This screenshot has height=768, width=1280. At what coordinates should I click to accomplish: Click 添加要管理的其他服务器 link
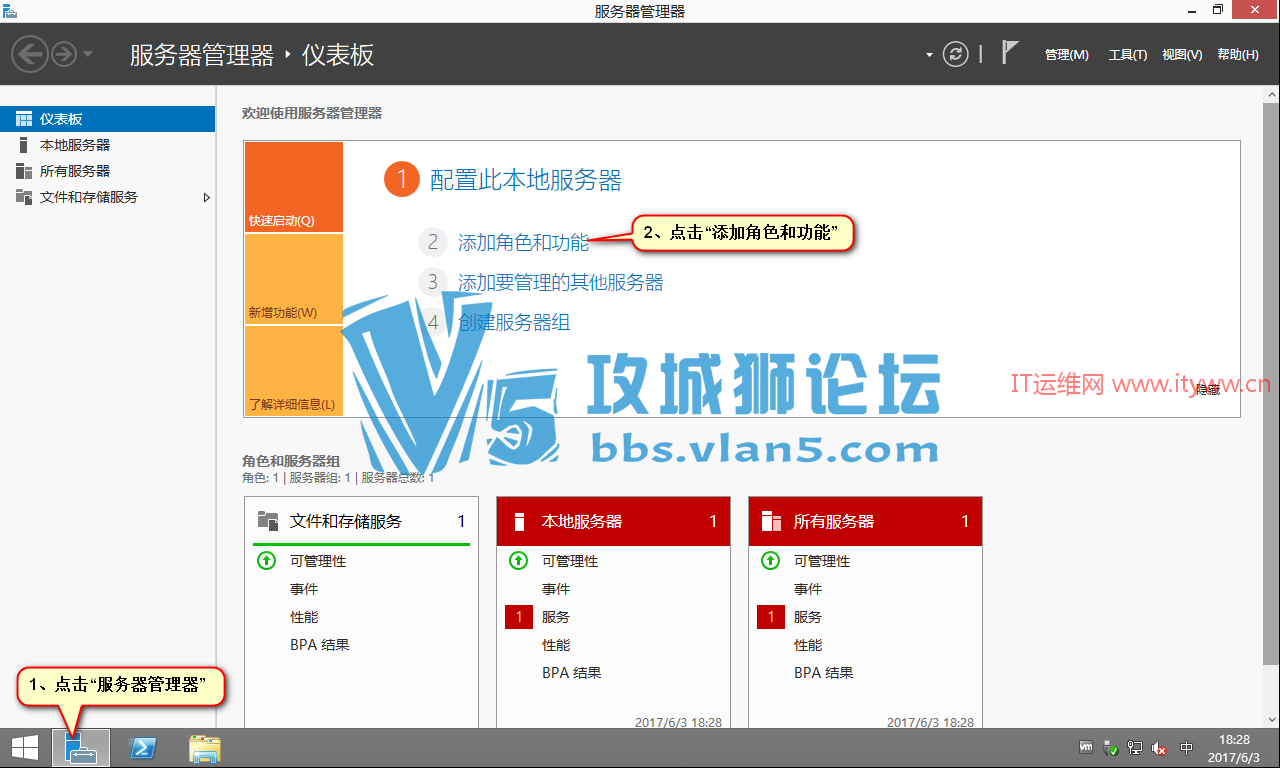[x=560, y=282]
